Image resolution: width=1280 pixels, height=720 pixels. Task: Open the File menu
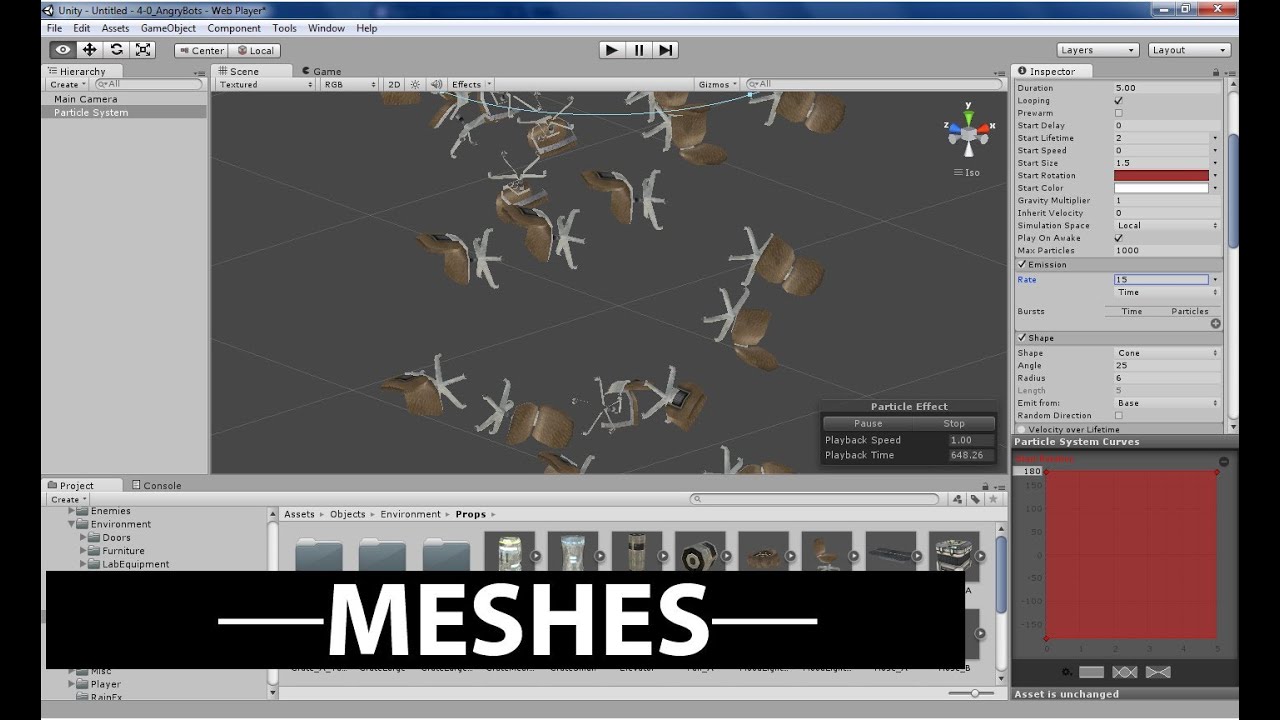pyautogui.click(x=54, y=28)
